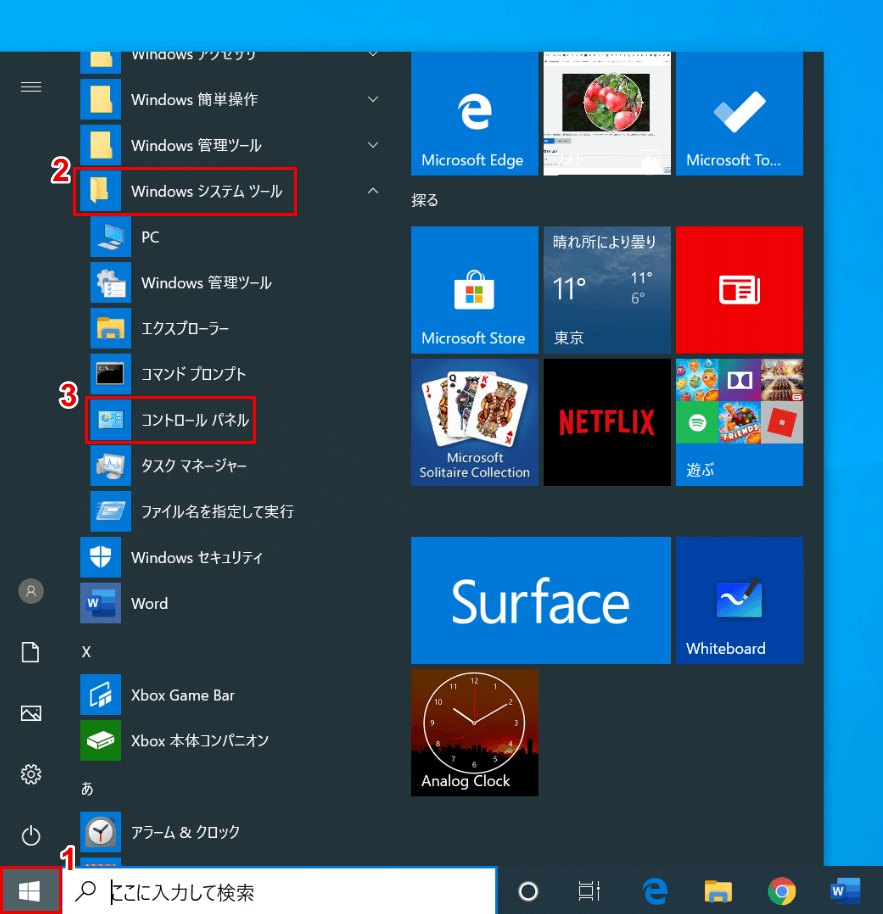This screenshot has width=883, height=914.
Task: Open the hamburger menu at top left
Action: coord(31,87)
